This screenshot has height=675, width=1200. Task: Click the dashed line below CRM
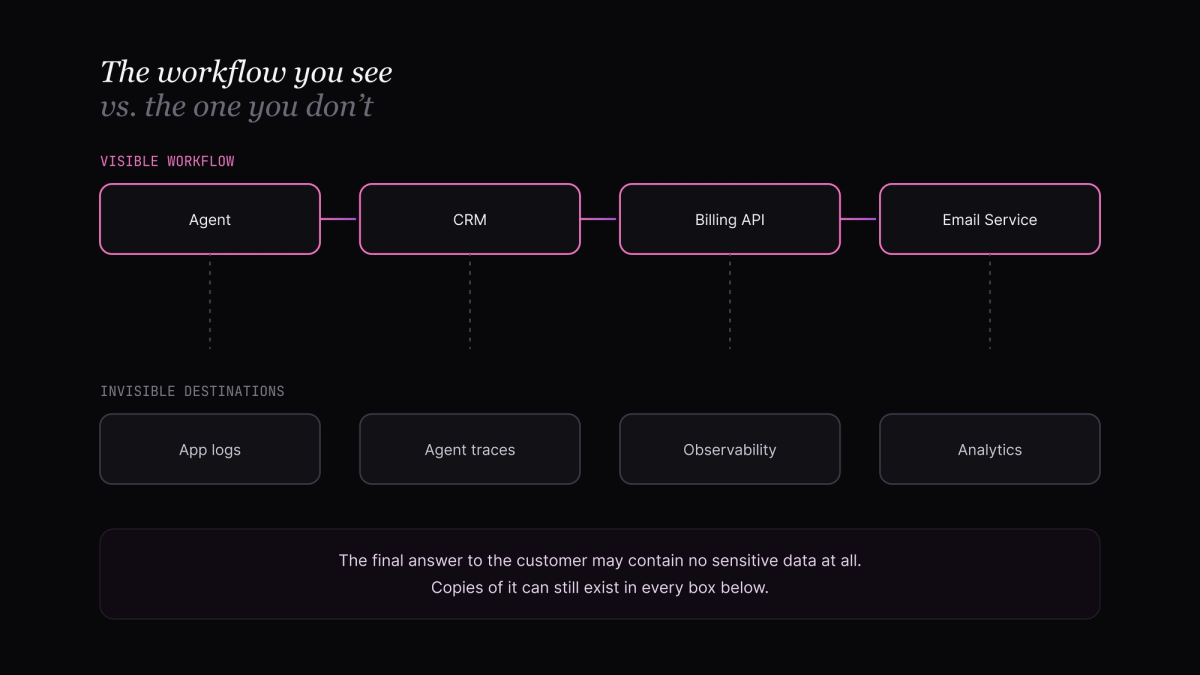470,305
